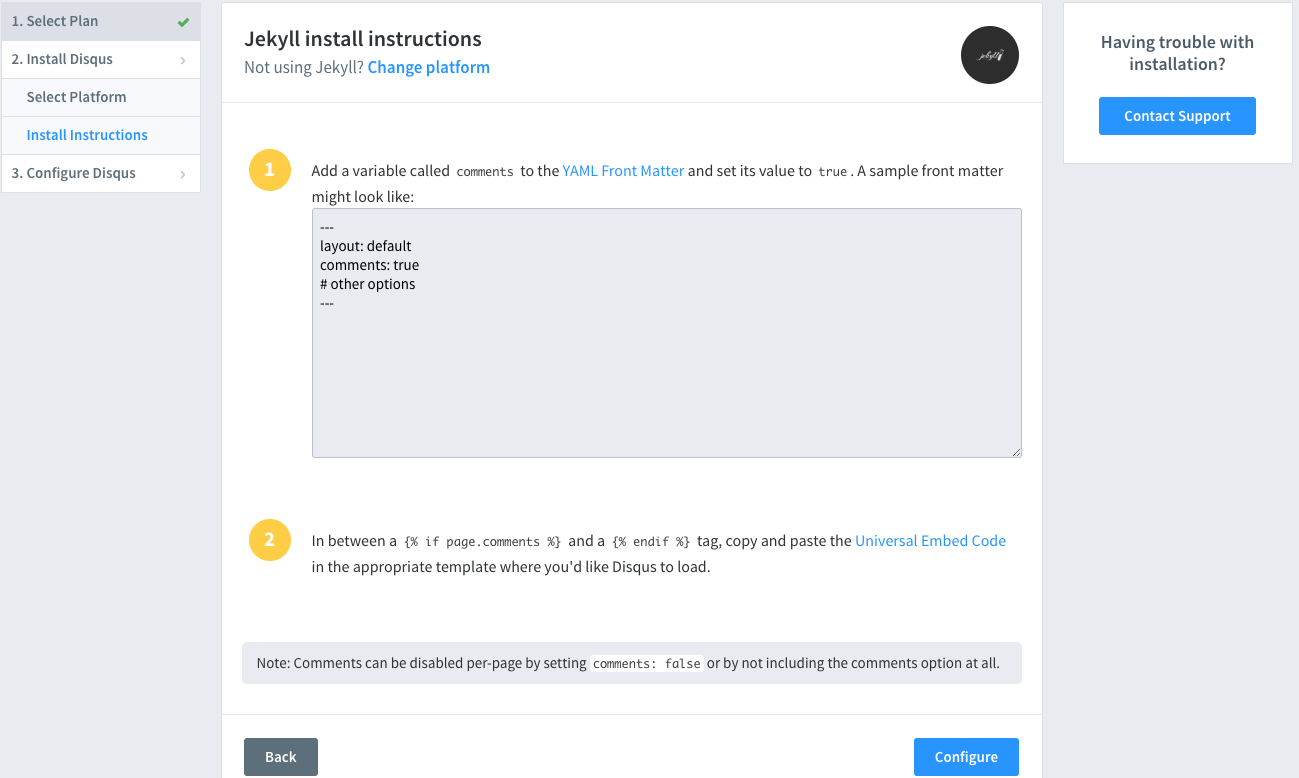1299x778 pixels.
Task: Click the 'comments: true' line in the sample
Action: pyautogui.click(x=369, y=265)
